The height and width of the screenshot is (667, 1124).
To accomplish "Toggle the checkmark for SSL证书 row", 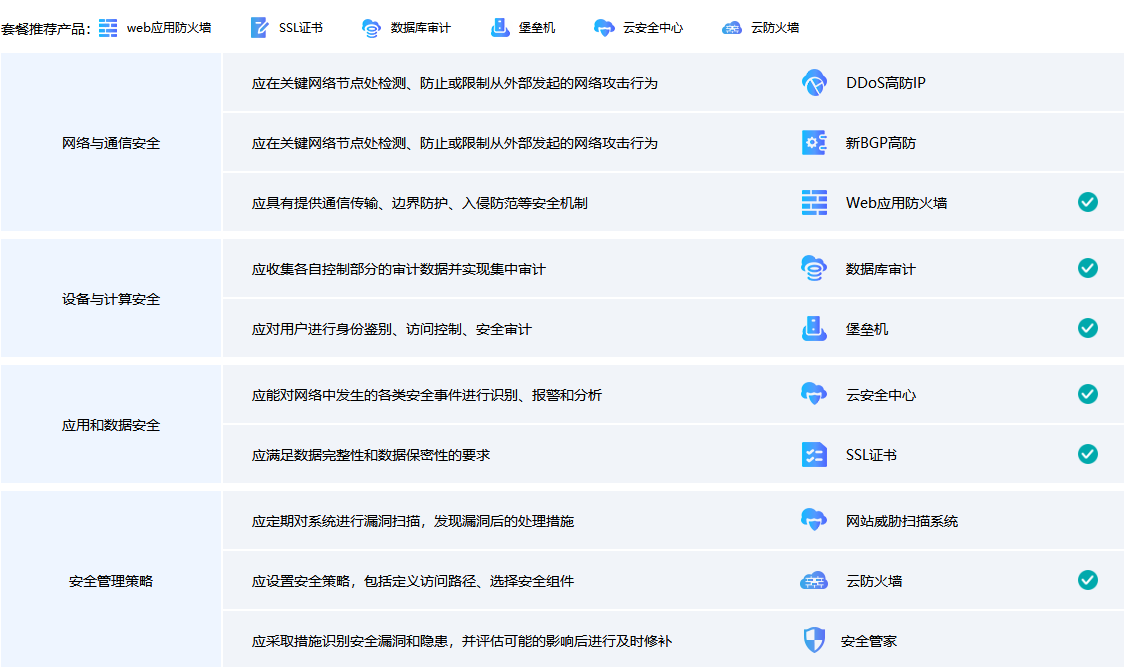I will [x=1087, y=454].
